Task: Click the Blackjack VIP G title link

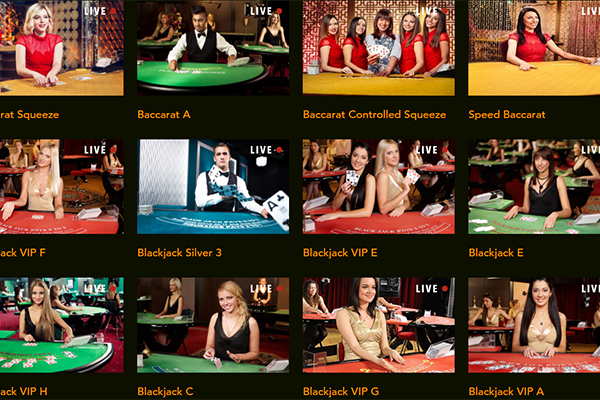Action: (x=341, y=391)
